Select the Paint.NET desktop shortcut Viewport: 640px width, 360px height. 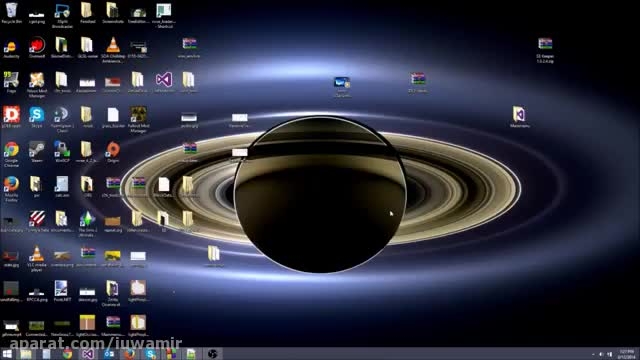62,291
